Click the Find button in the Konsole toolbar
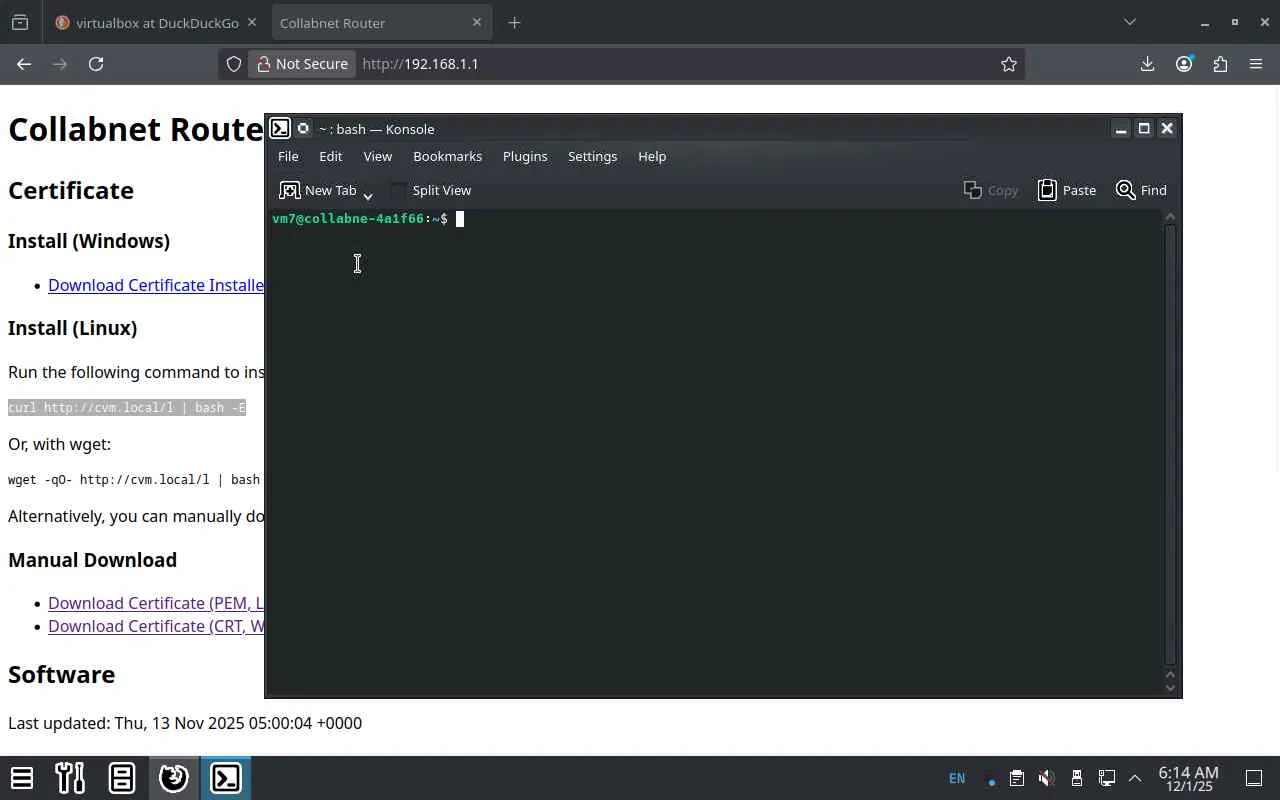The width and height of the screenshot is (1280, 800). tap(1141, 190)
